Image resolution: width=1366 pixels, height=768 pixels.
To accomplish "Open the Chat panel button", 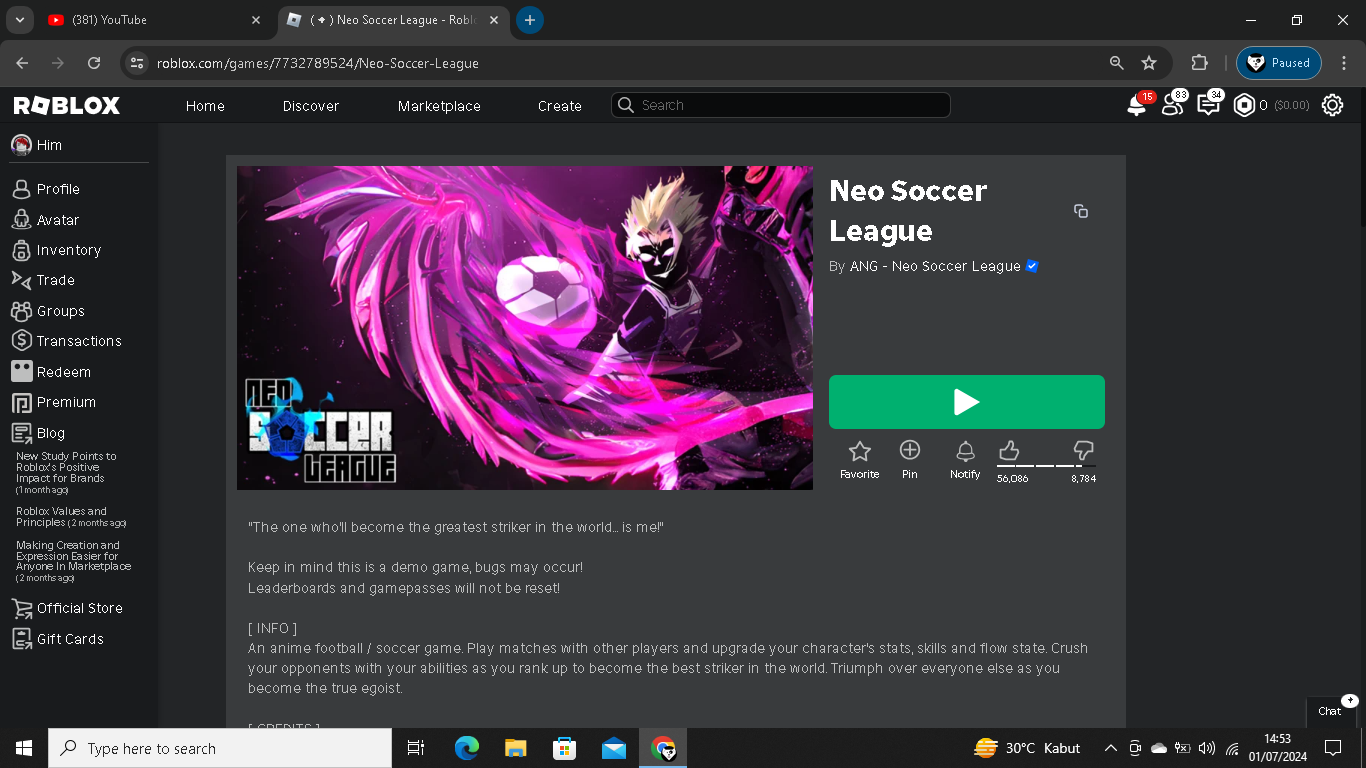I will (1331, 711).
